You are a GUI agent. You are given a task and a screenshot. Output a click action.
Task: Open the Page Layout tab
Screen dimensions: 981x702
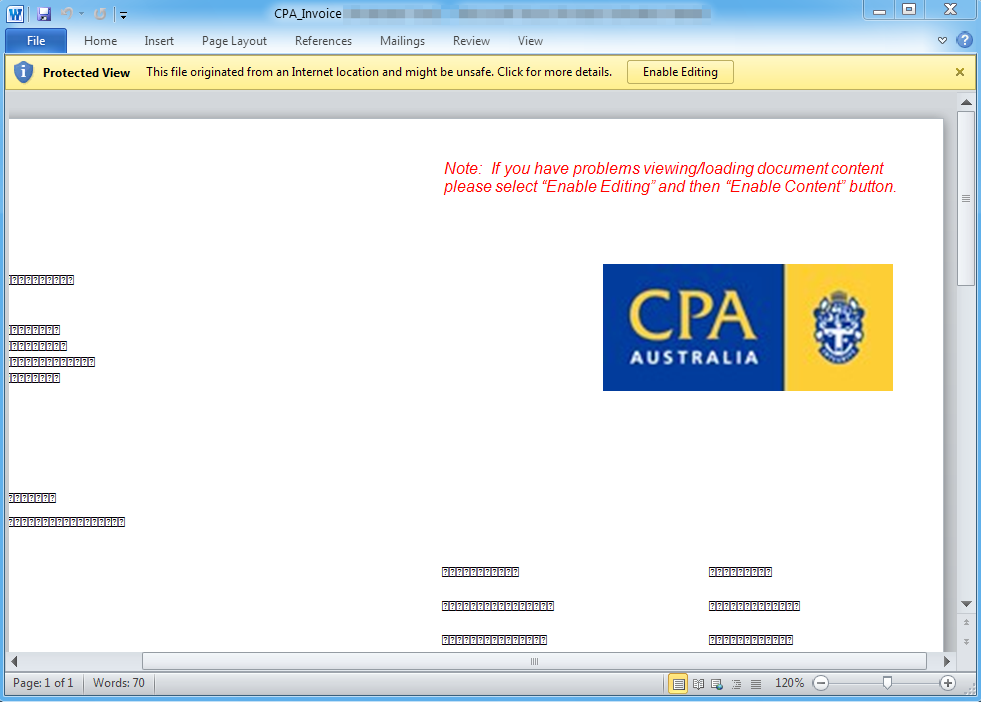234,41
